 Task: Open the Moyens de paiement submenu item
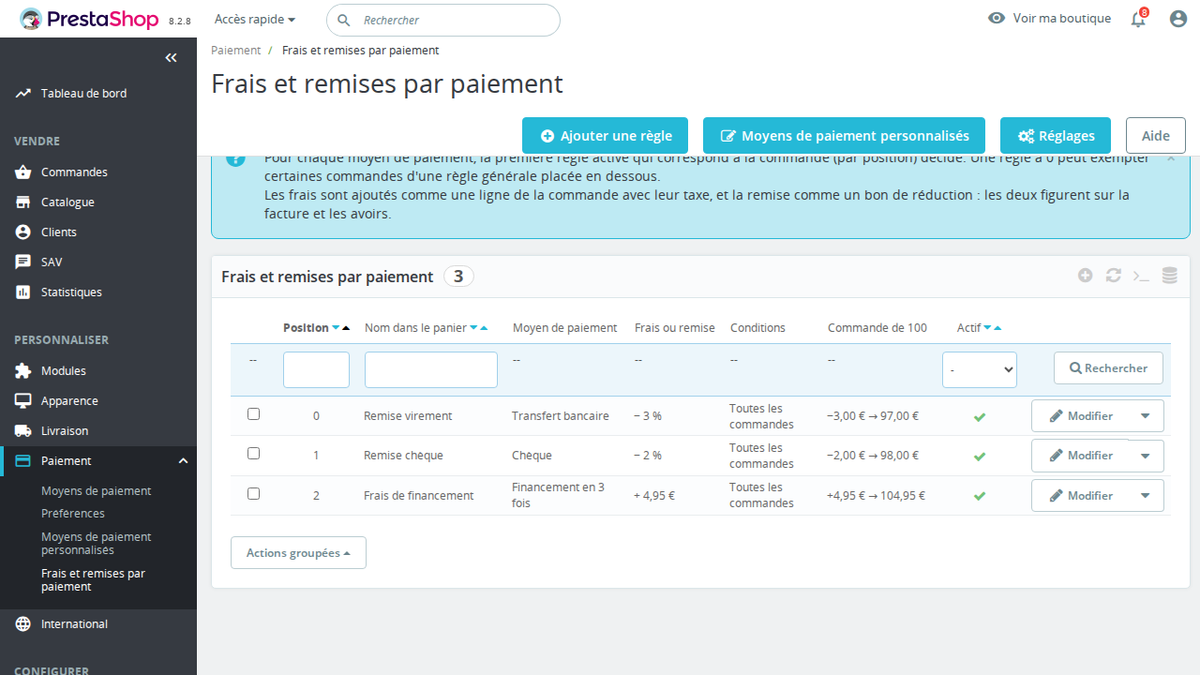pyautogui.click(x=96, y=491)
